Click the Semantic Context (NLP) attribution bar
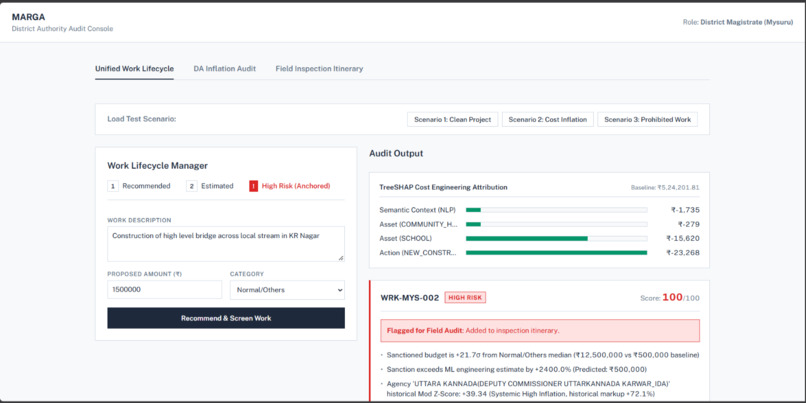 [556, 210]
